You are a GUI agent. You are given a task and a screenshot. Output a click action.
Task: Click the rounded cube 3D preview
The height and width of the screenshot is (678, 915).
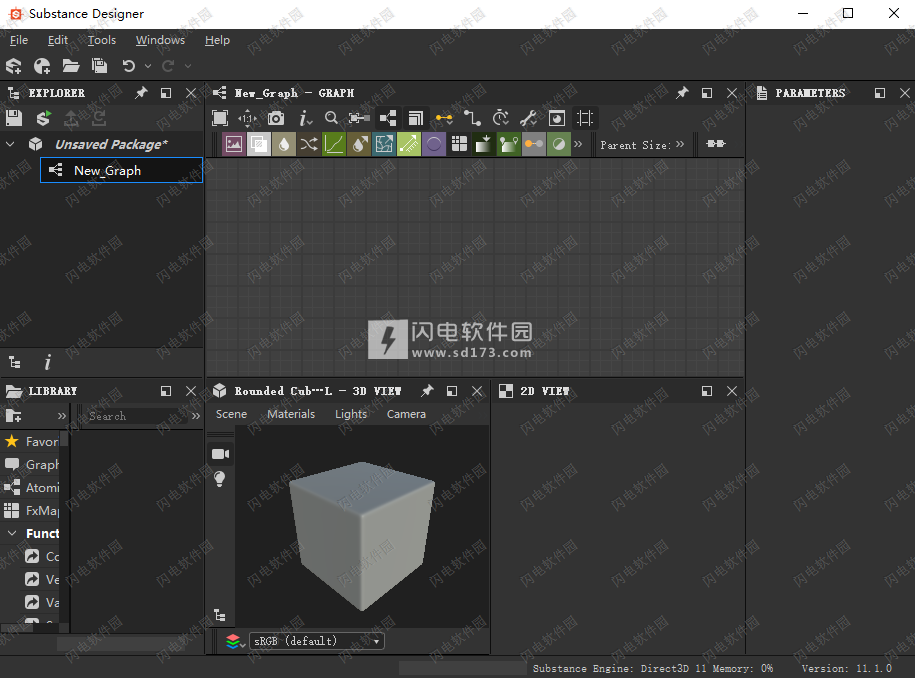point(362,536)
